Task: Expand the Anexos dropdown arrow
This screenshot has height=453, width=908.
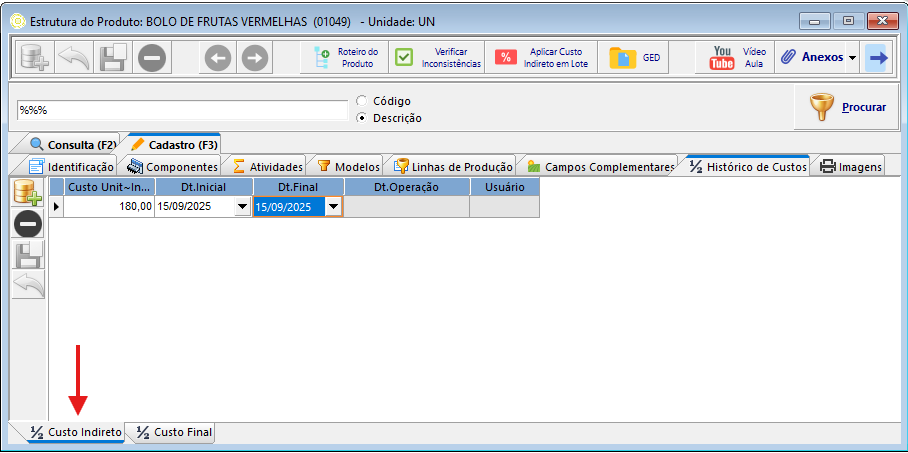Action: (852, 58)
